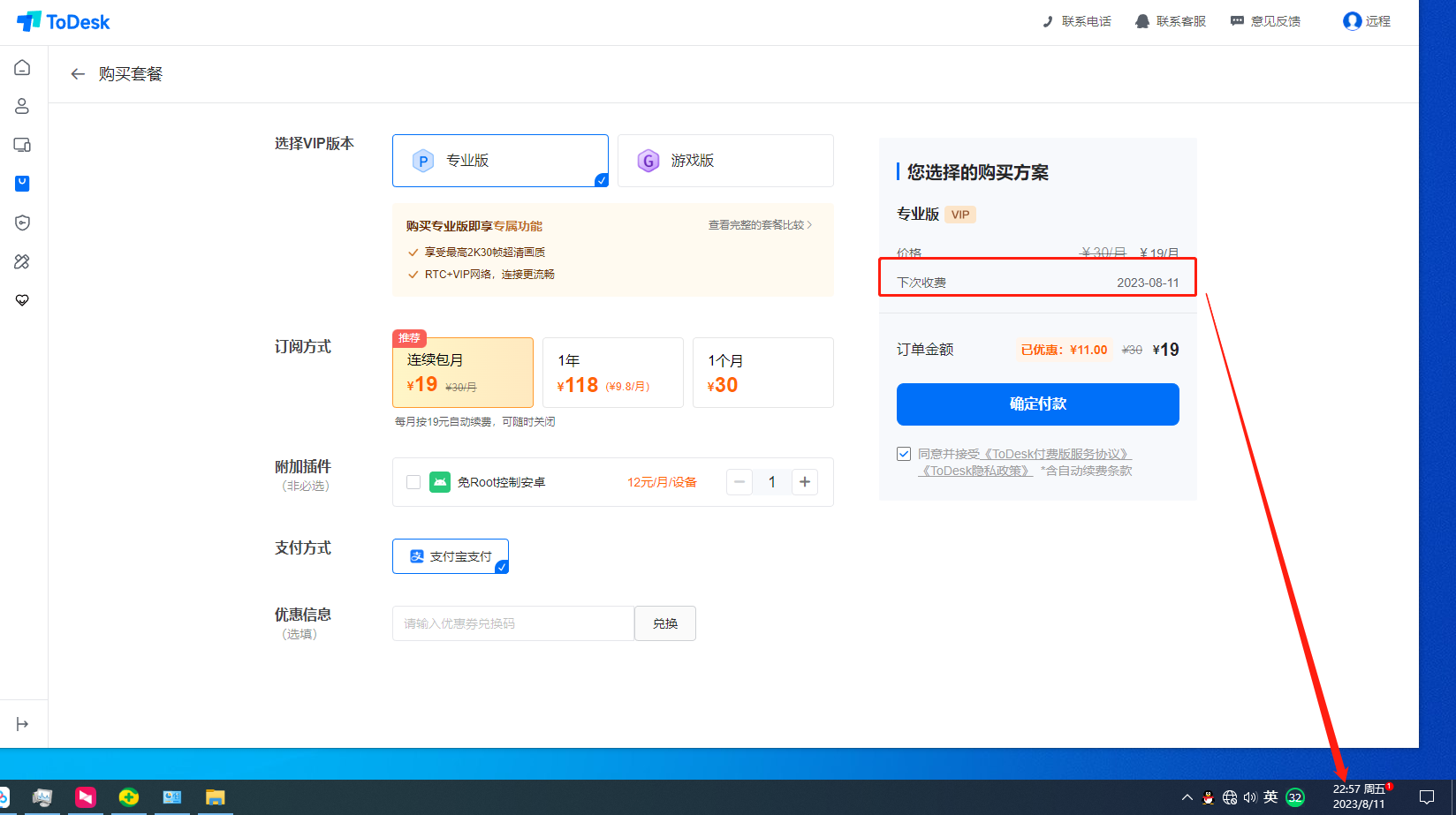Open 查看完整的套餐比较 link
Image resolution: width=1456 pixels, height=815 pixels.
click(760, 225)
